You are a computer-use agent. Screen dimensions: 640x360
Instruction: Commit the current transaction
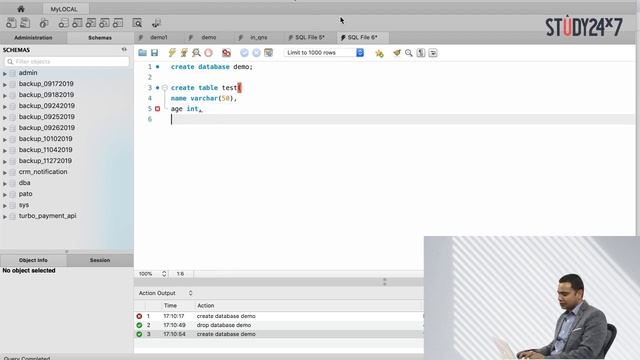[x=244, y=53]
